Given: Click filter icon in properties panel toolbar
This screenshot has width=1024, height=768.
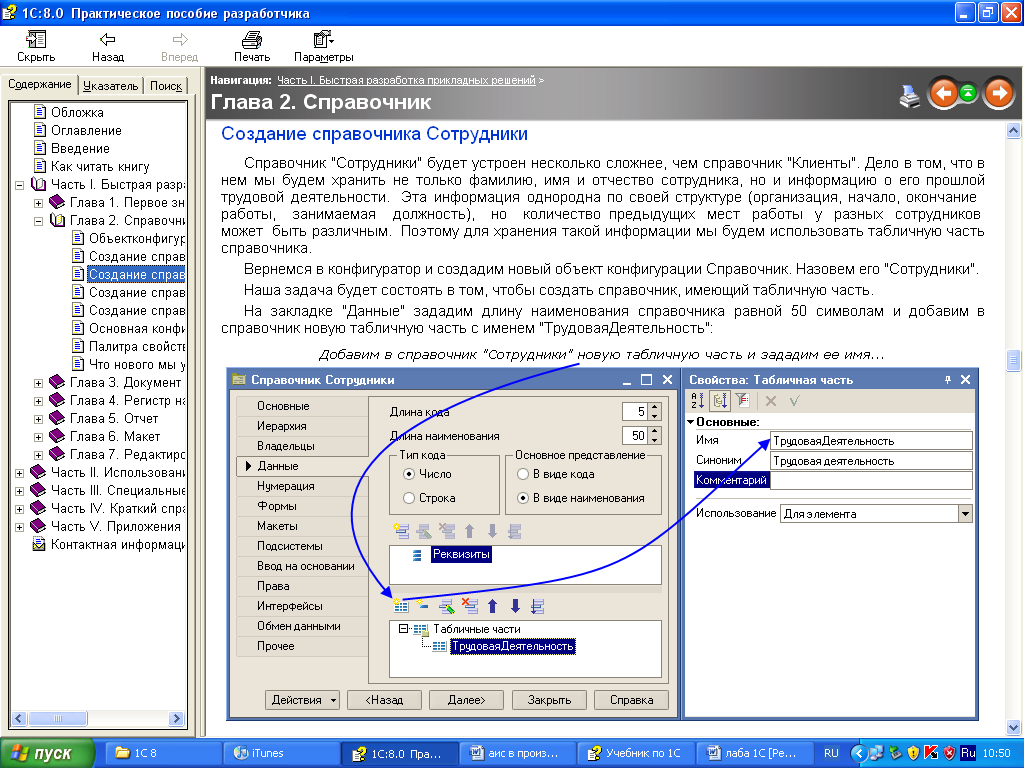Looking at the screenshot, I should point(742,400).
